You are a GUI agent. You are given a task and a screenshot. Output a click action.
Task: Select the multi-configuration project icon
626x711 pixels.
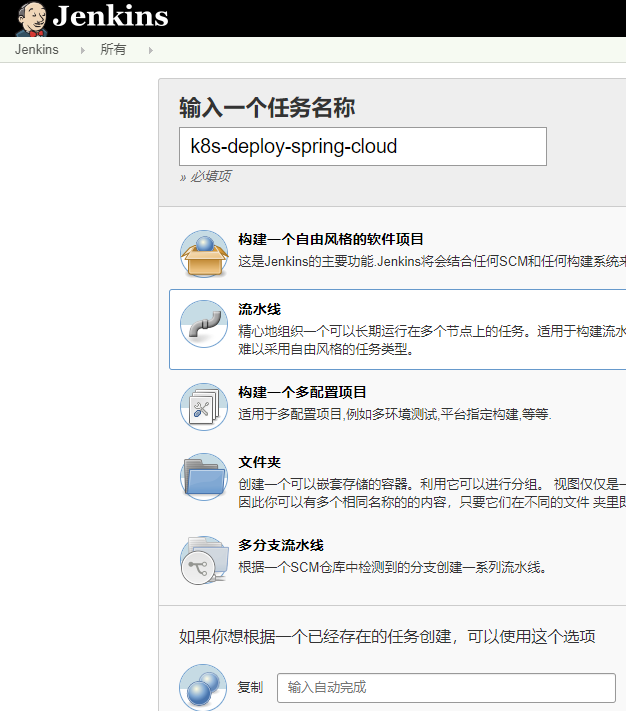click(x=204, y=407)
